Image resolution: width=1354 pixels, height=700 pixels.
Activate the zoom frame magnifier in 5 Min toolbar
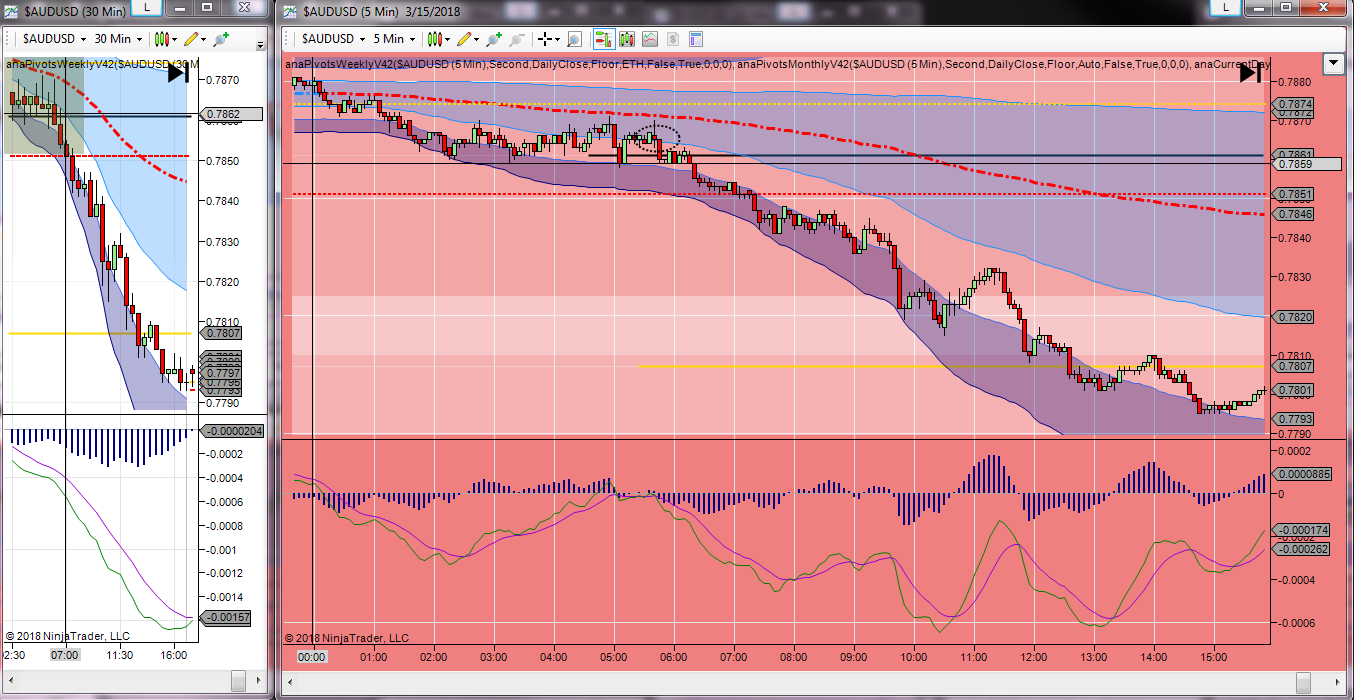tap(575, 39)
